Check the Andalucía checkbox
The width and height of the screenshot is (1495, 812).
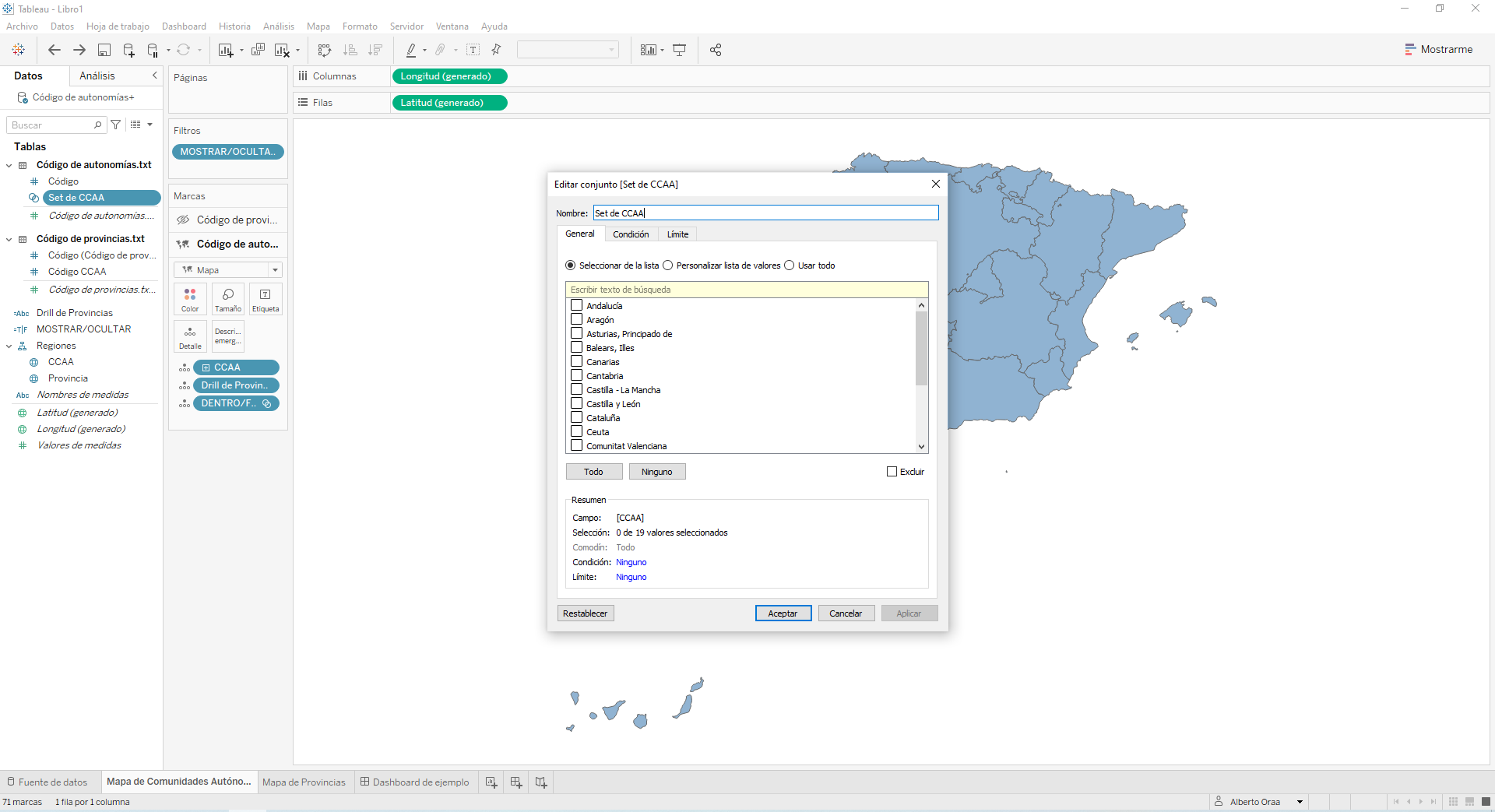pos(577,306)
